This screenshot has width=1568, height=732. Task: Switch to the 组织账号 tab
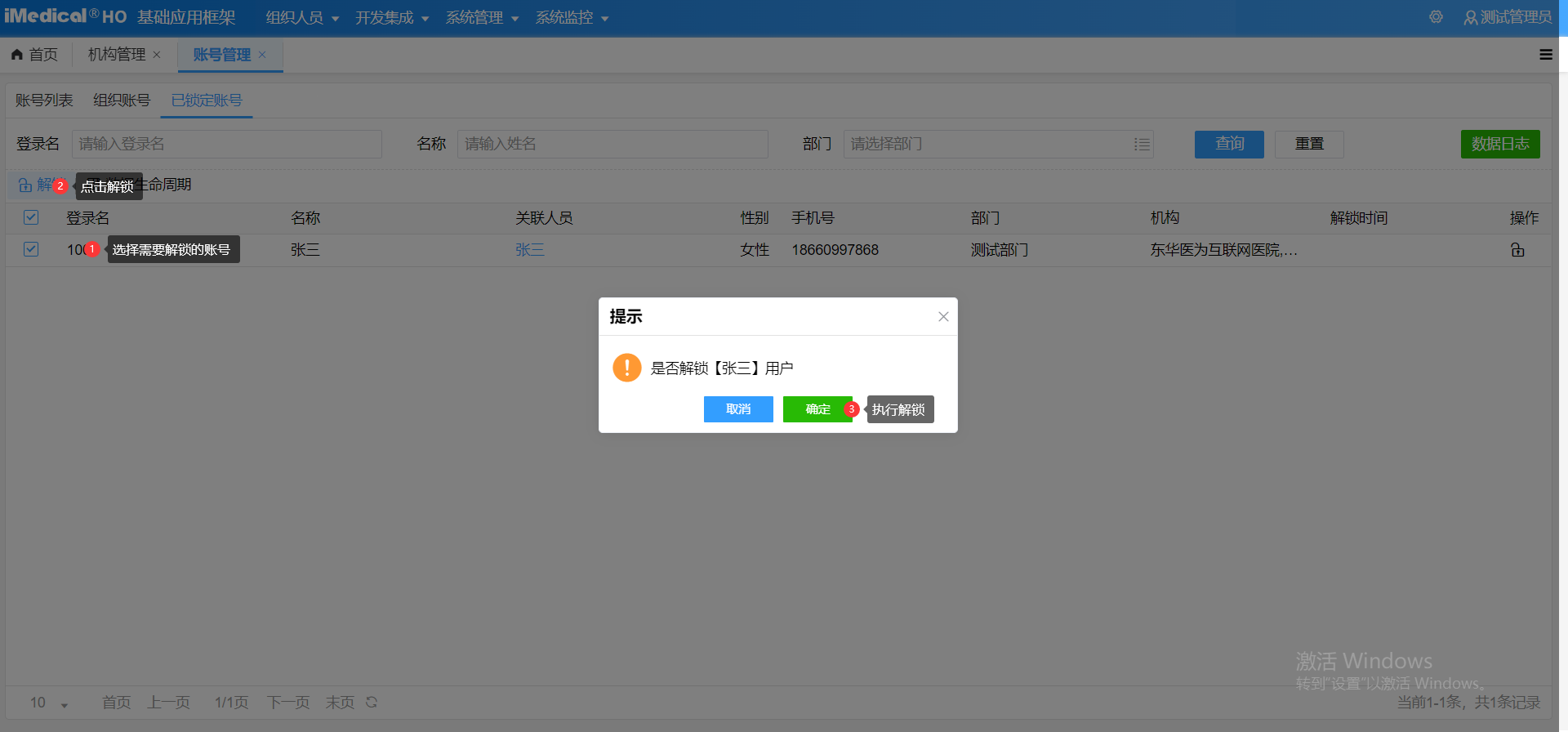[x=122, y=100]
